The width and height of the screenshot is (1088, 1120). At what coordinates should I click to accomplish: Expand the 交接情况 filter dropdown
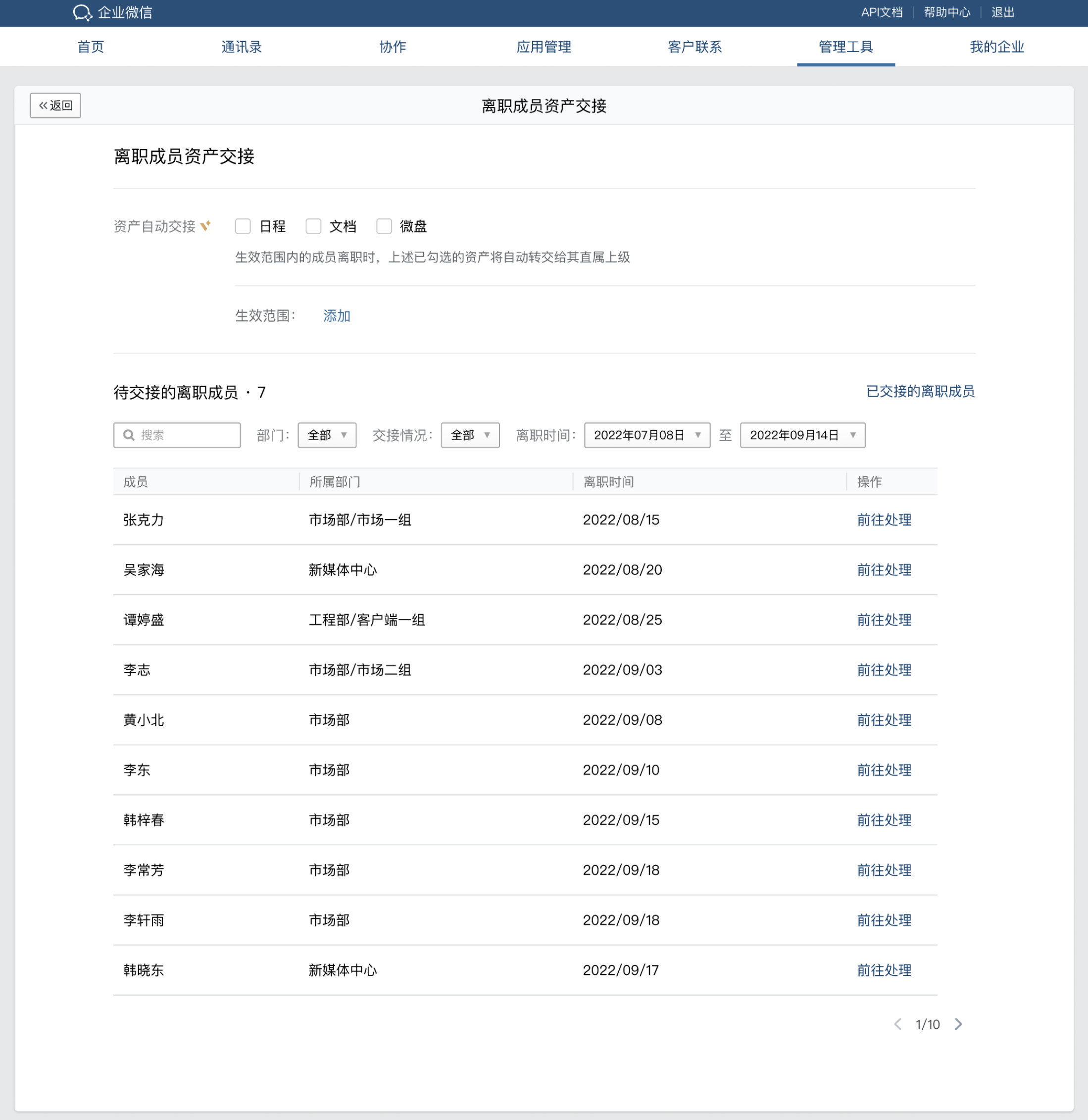pos(470,435)
